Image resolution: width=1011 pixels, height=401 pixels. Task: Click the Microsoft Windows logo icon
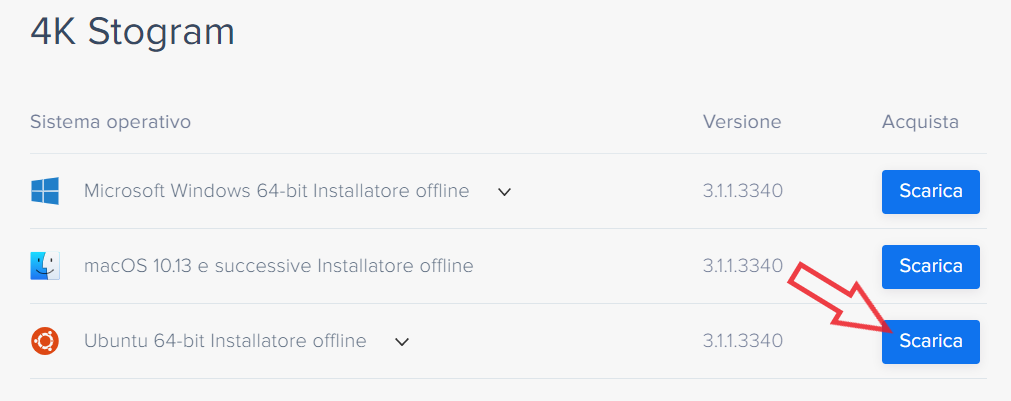pos(45,191)
